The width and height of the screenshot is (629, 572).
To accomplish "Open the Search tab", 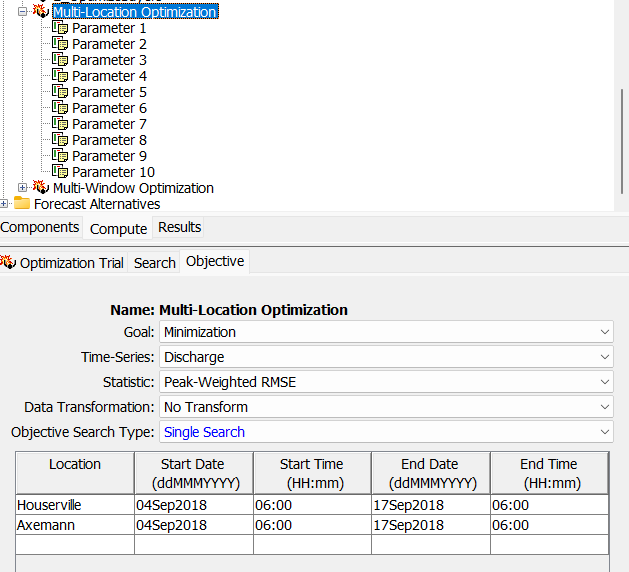I will click(154, 263).
